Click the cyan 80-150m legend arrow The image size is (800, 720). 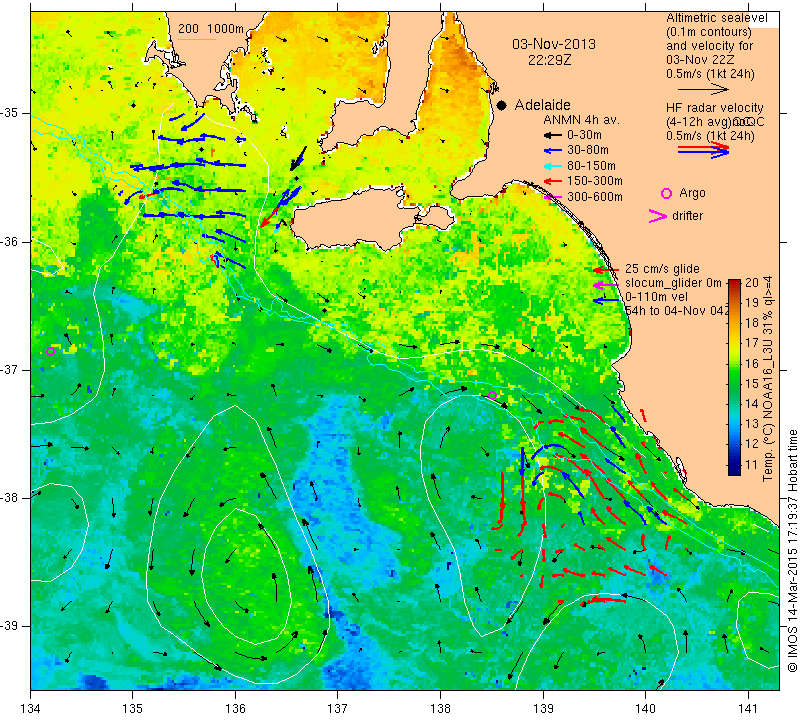551,166
